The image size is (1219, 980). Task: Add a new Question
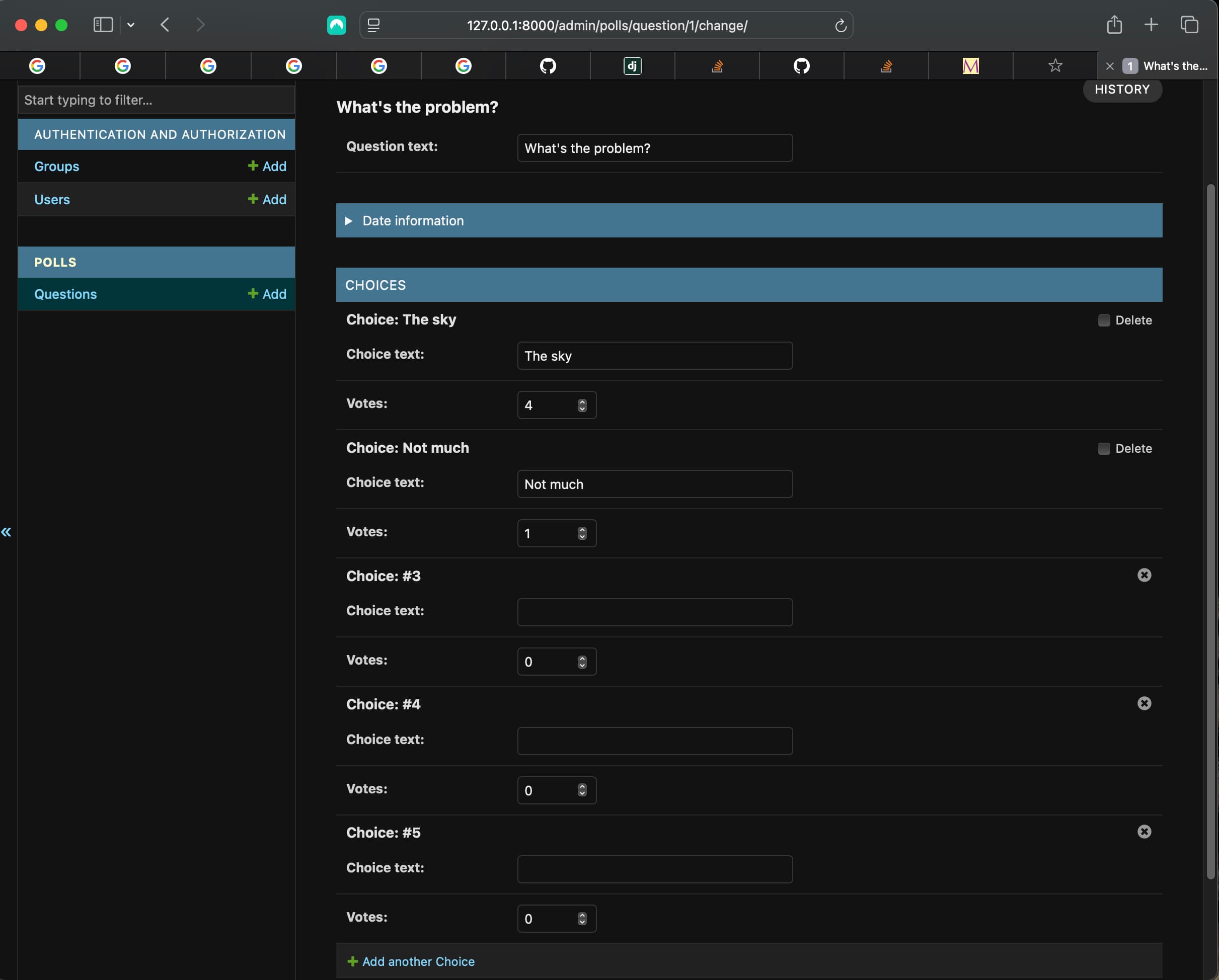click(267, 294)
